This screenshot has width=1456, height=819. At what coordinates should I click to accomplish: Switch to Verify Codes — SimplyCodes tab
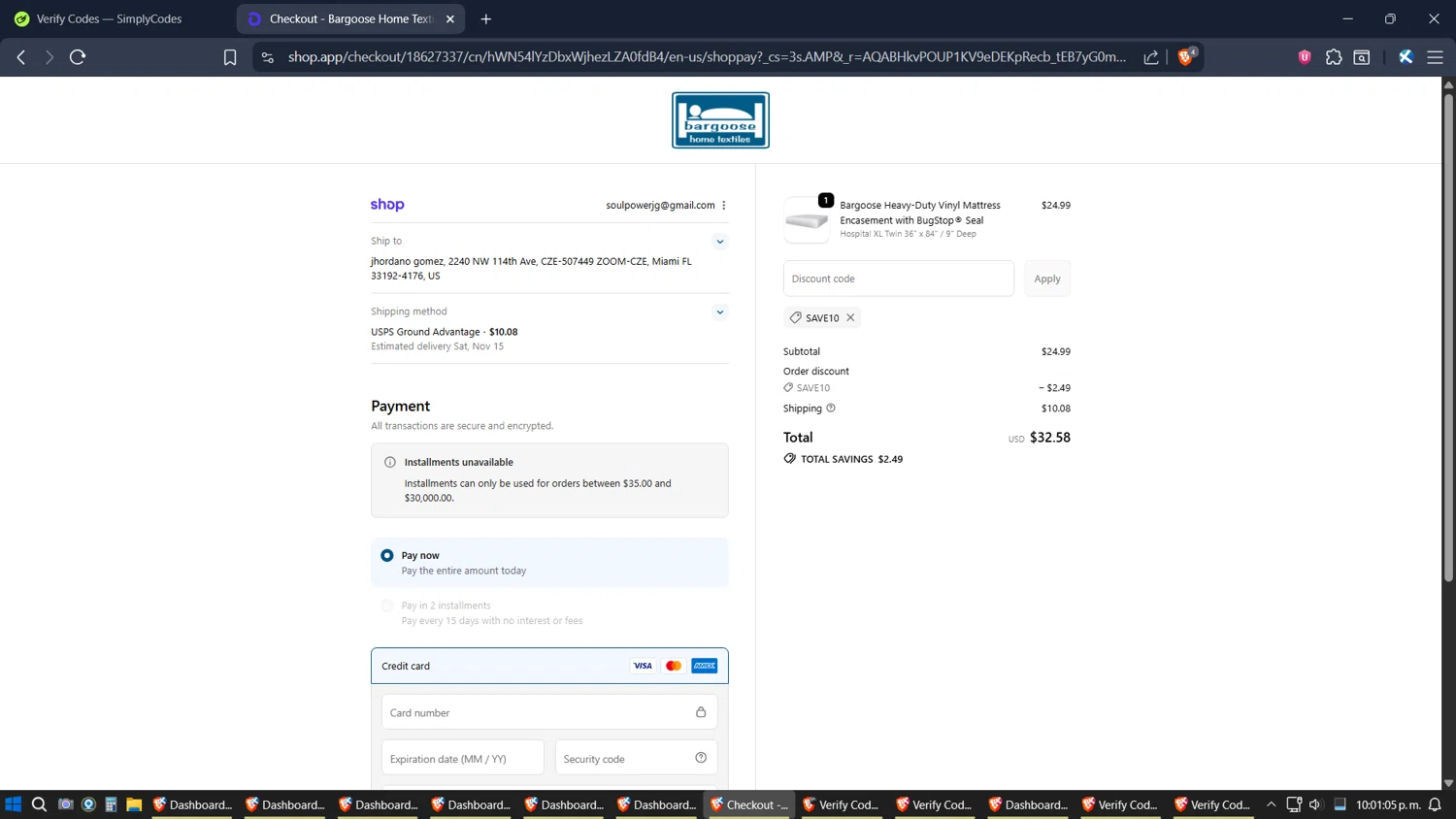pyautogui.click(x=109, y=18)
